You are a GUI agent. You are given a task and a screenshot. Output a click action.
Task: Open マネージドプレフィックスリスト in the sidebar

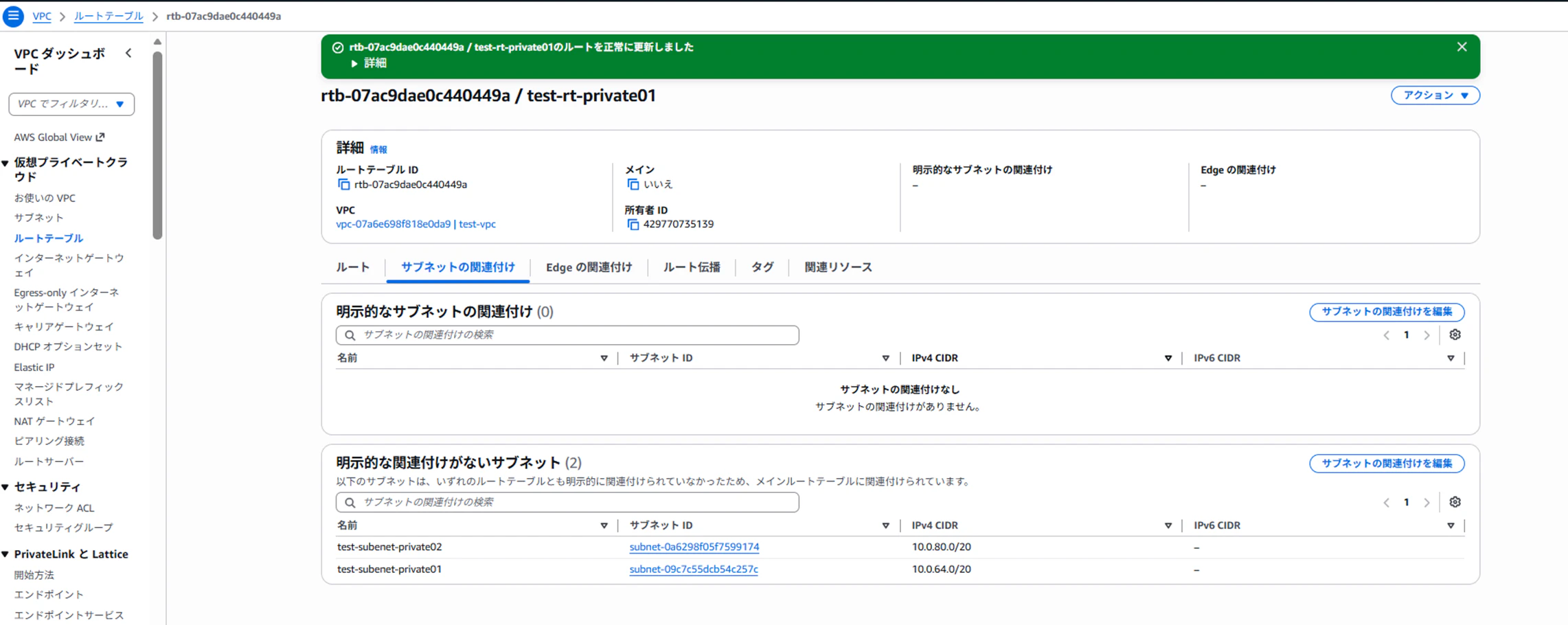point(69,394)
